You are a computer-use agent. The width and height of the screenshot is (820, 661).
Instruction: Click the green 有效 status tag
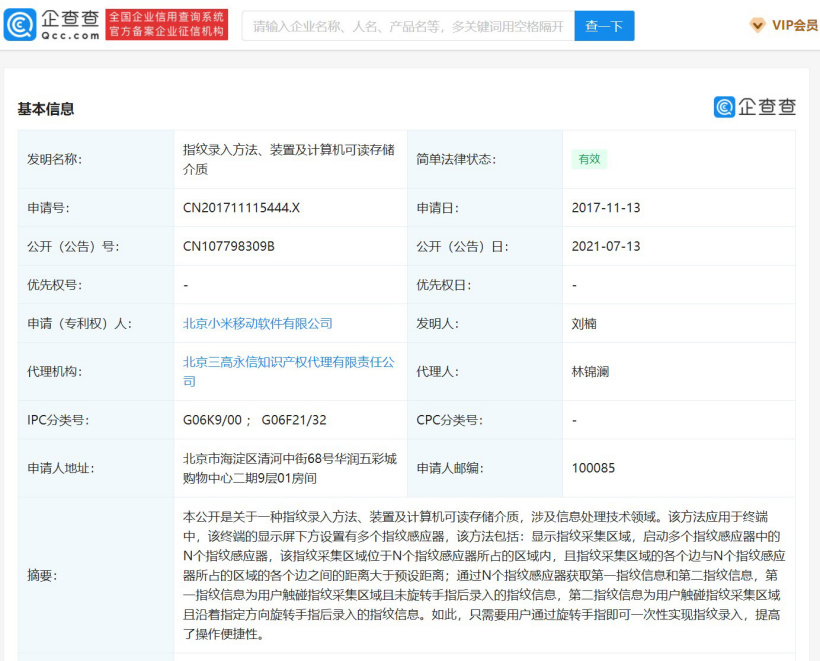tap(589, 159)
